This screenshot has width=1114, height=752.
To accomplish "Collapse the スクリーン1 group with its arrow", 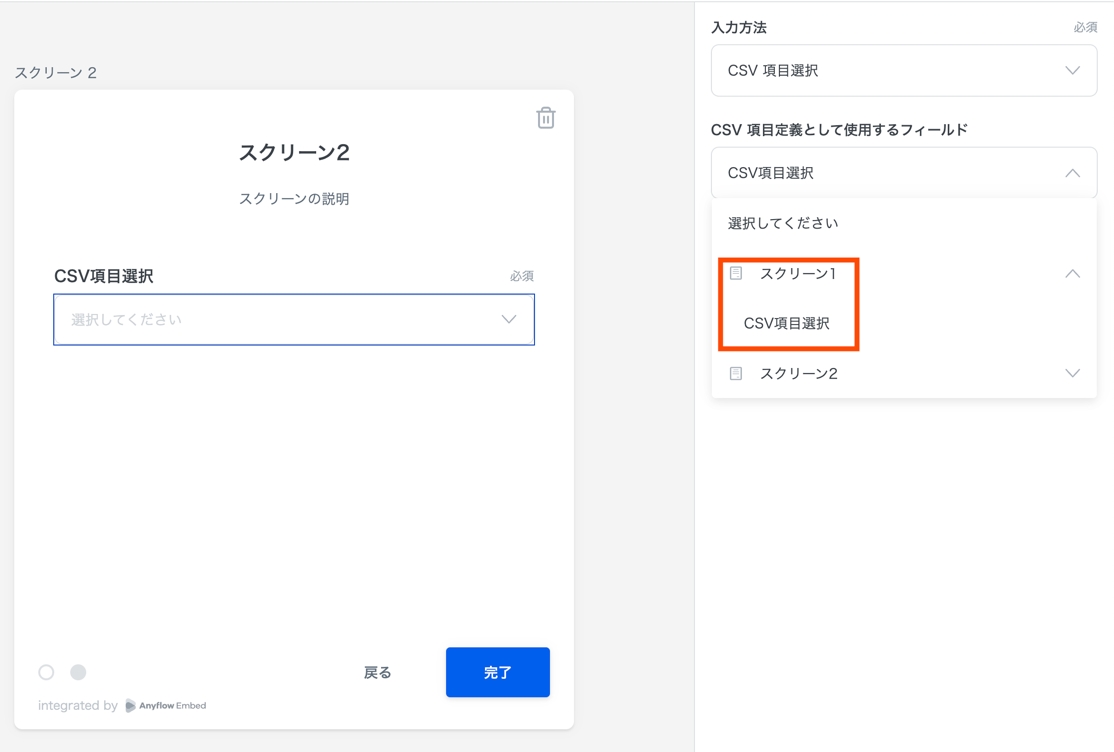I will tap(1072, 273).
